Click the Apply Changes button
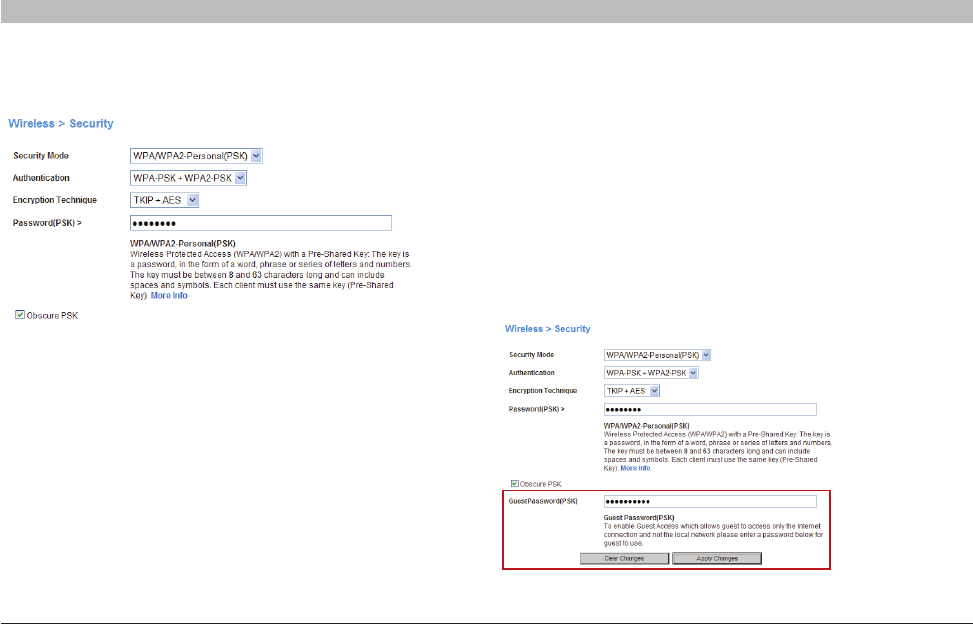The width and height of the screenshot is (973, 624). point(717,558)
